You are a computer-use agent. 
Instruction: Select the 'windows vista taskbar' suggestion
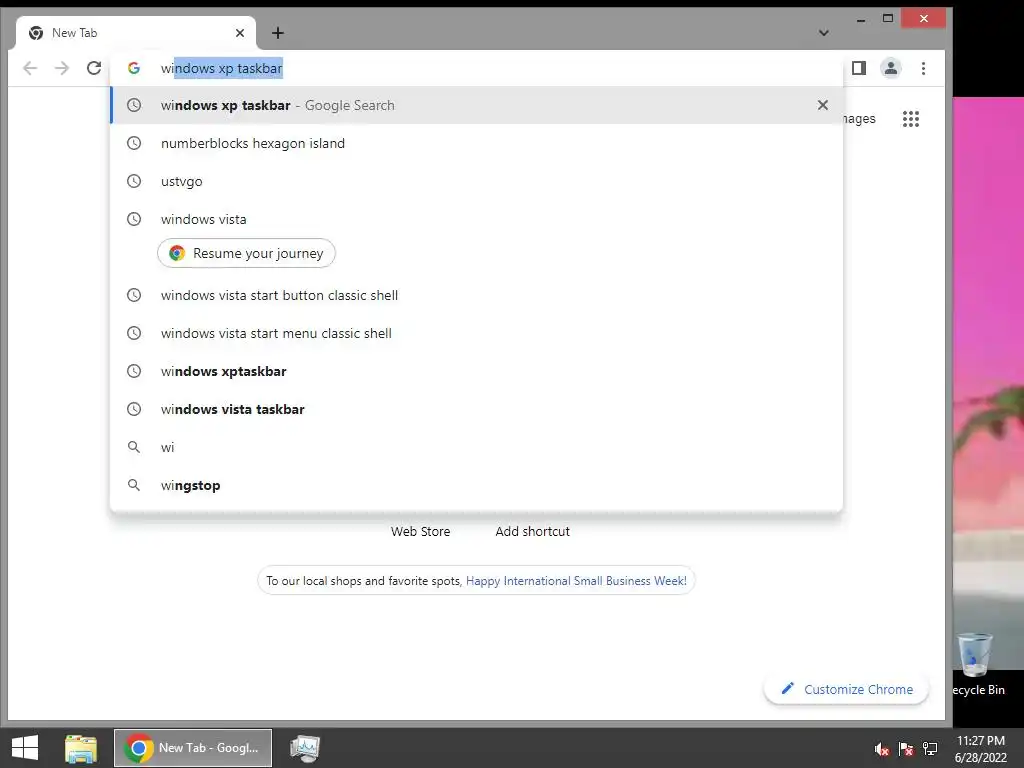(477, 409)
